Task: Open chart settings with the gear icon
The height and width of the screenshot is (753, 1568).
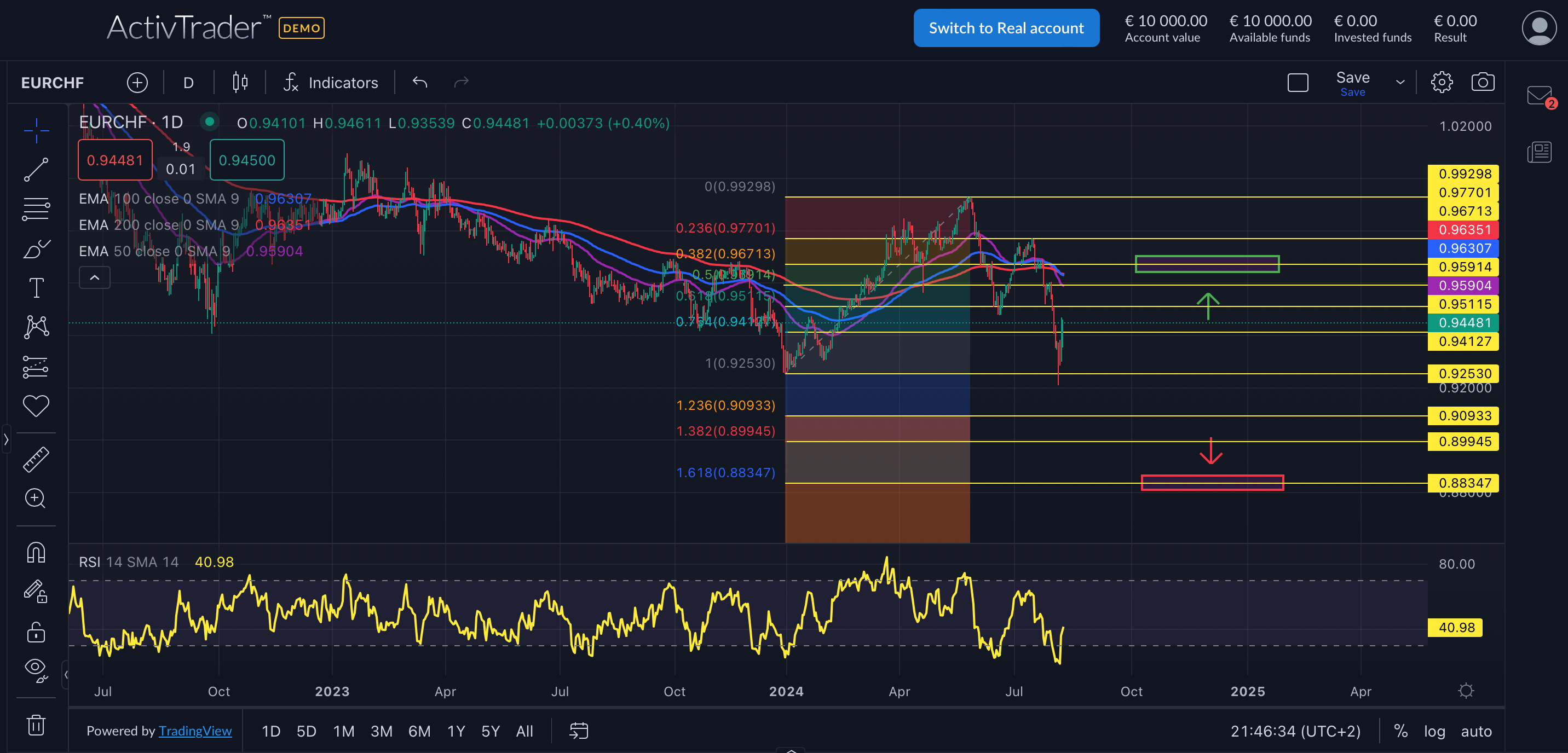Action: click(x=1442, y=82)
